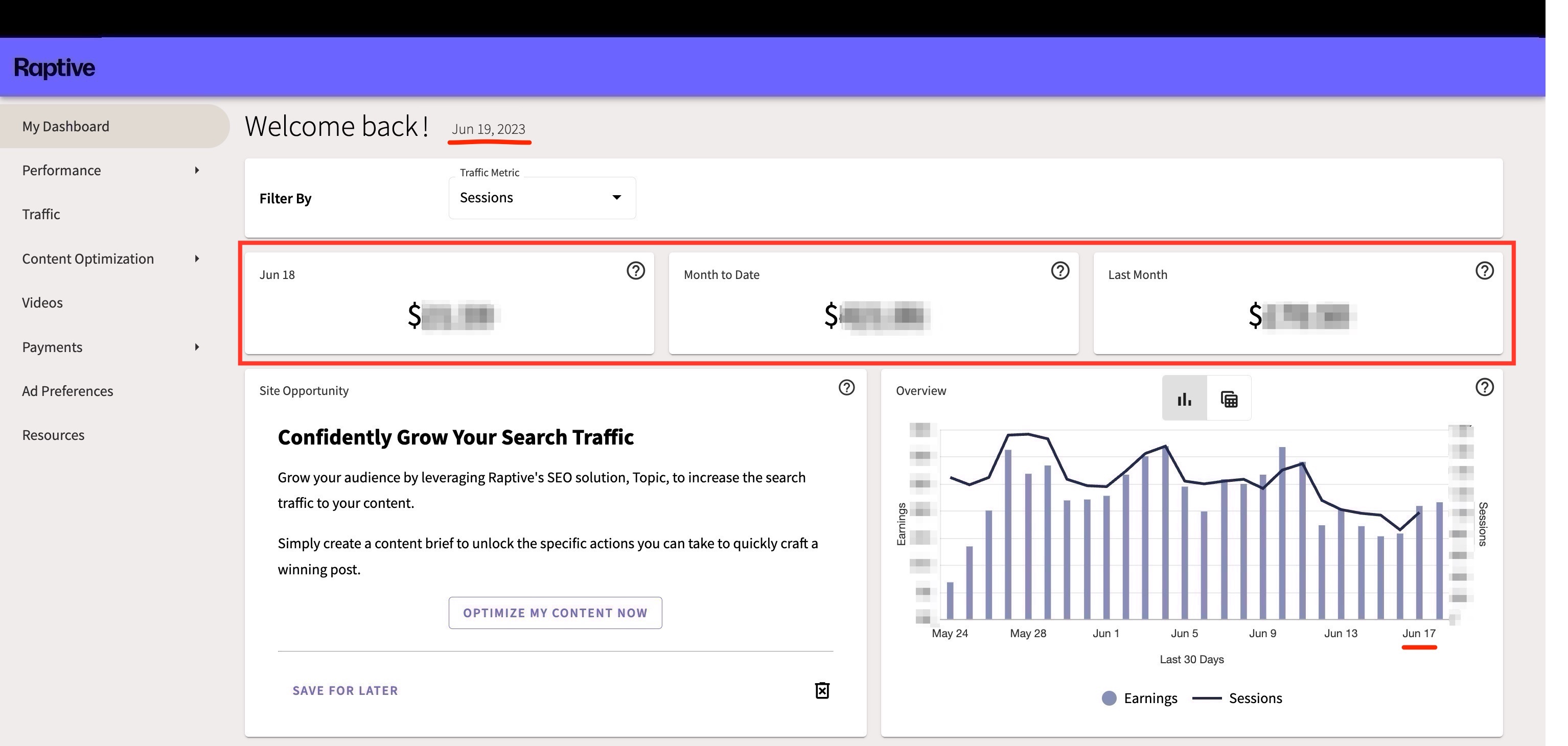
Task: Expand the Performance sidebar section
Action: (61, 170)
